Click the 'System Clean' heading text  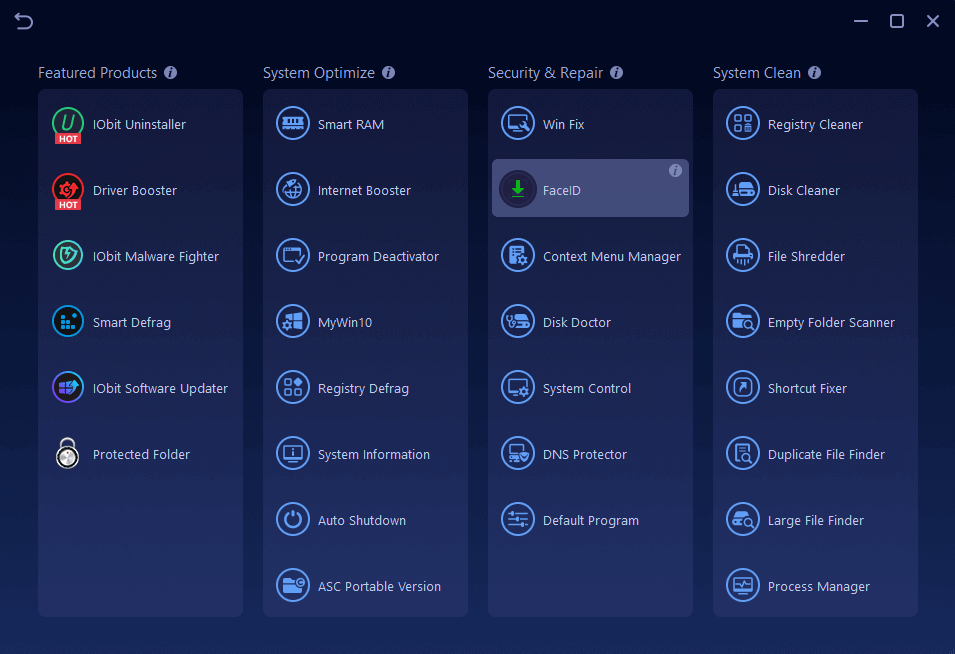pos(756,73)
